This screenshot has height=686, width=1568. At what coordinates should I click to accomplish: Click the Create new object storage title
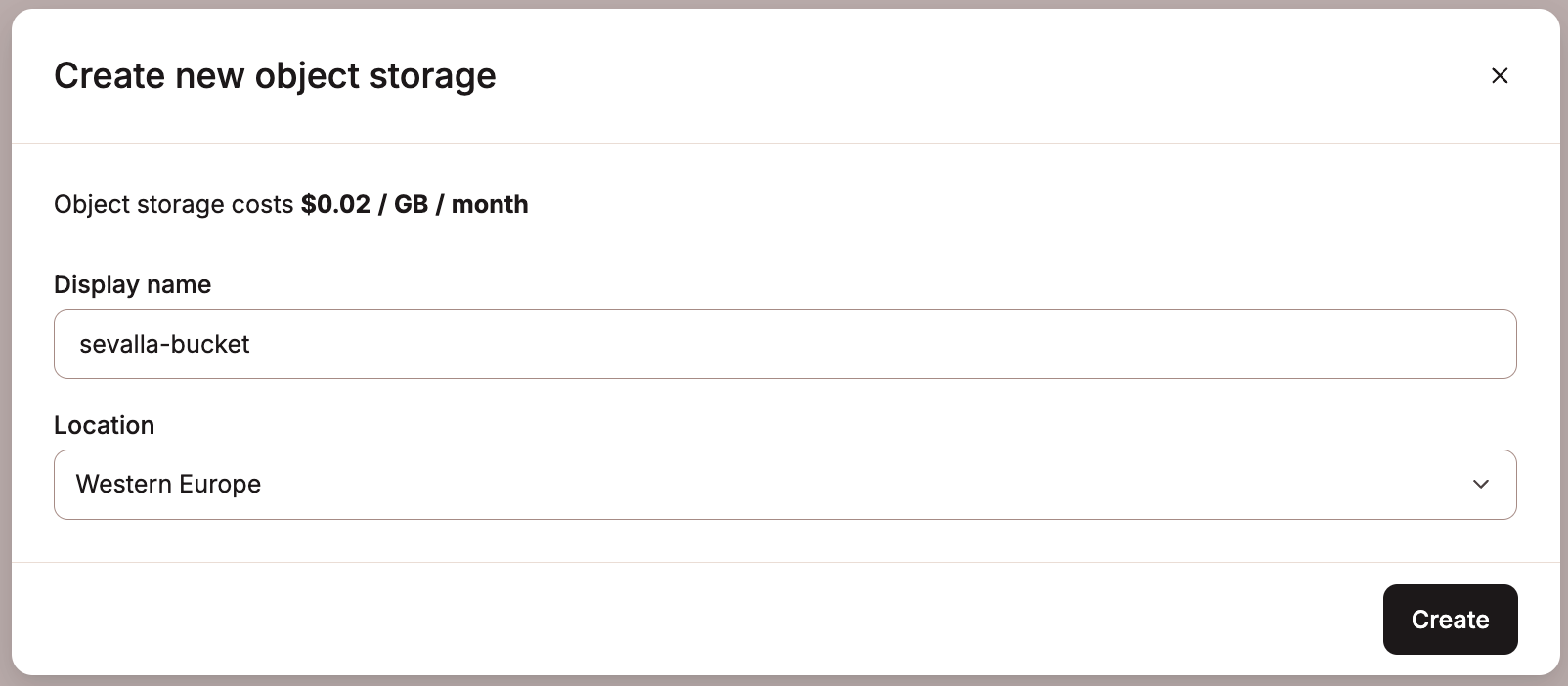[275, 75]
